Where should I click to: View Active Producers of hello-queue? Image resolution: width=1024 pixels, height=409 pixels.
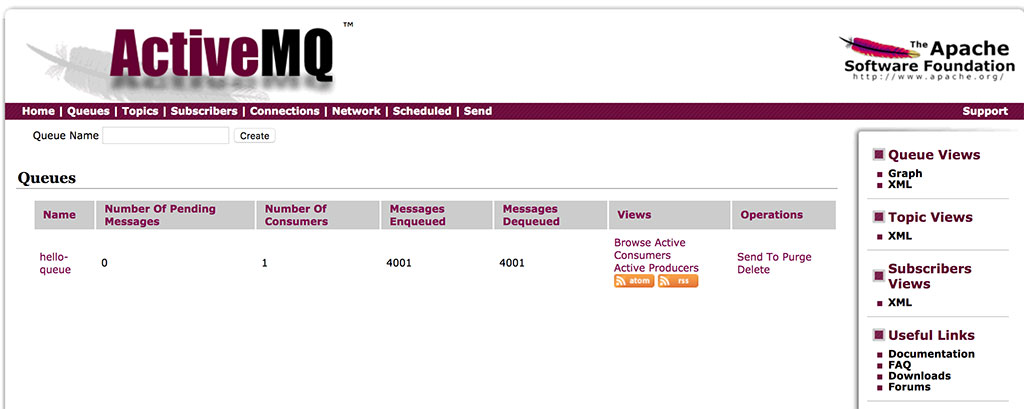click(x=656, y=268)
